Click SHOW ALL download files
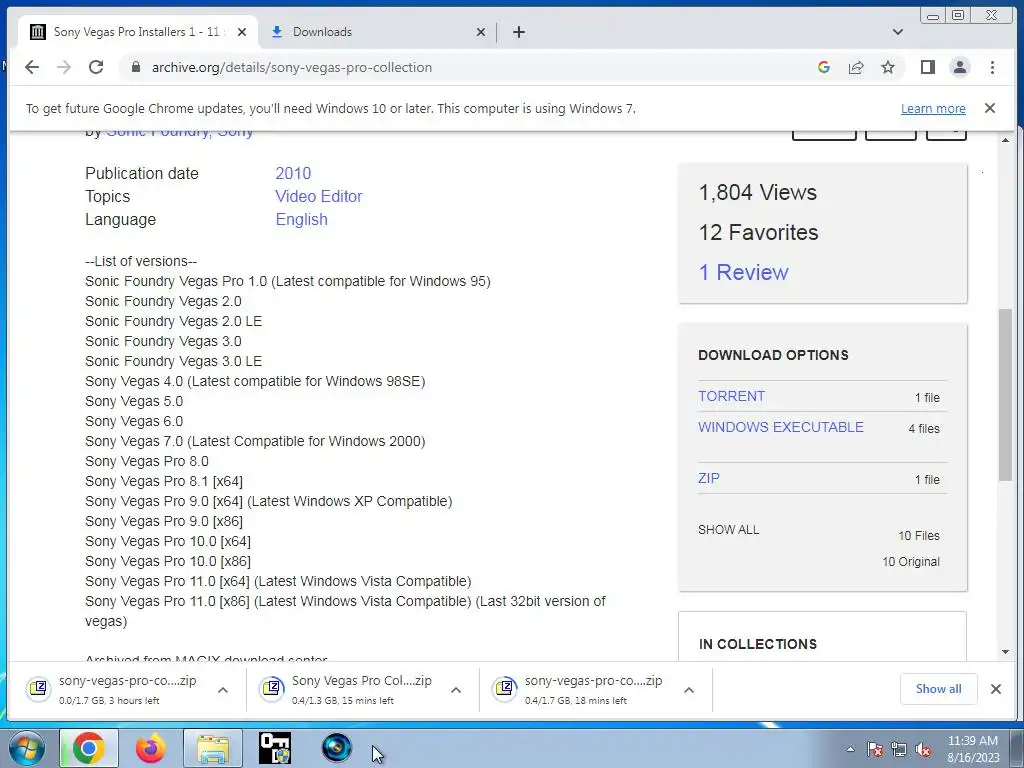1024x768 pixels. click(x=728, y=530)
